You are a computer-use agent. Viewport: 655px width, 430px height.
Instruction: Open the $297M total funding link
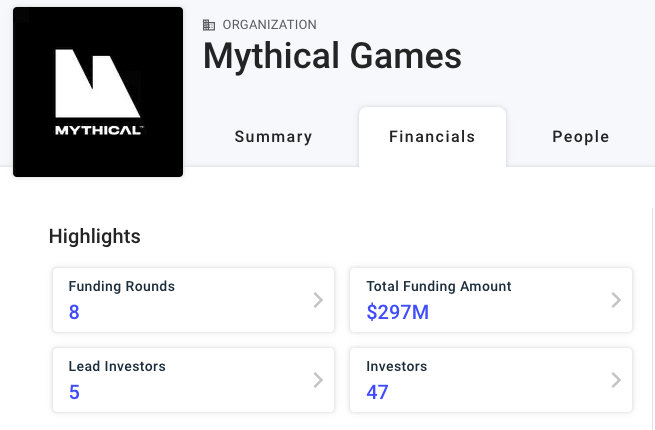click(398, 312)
